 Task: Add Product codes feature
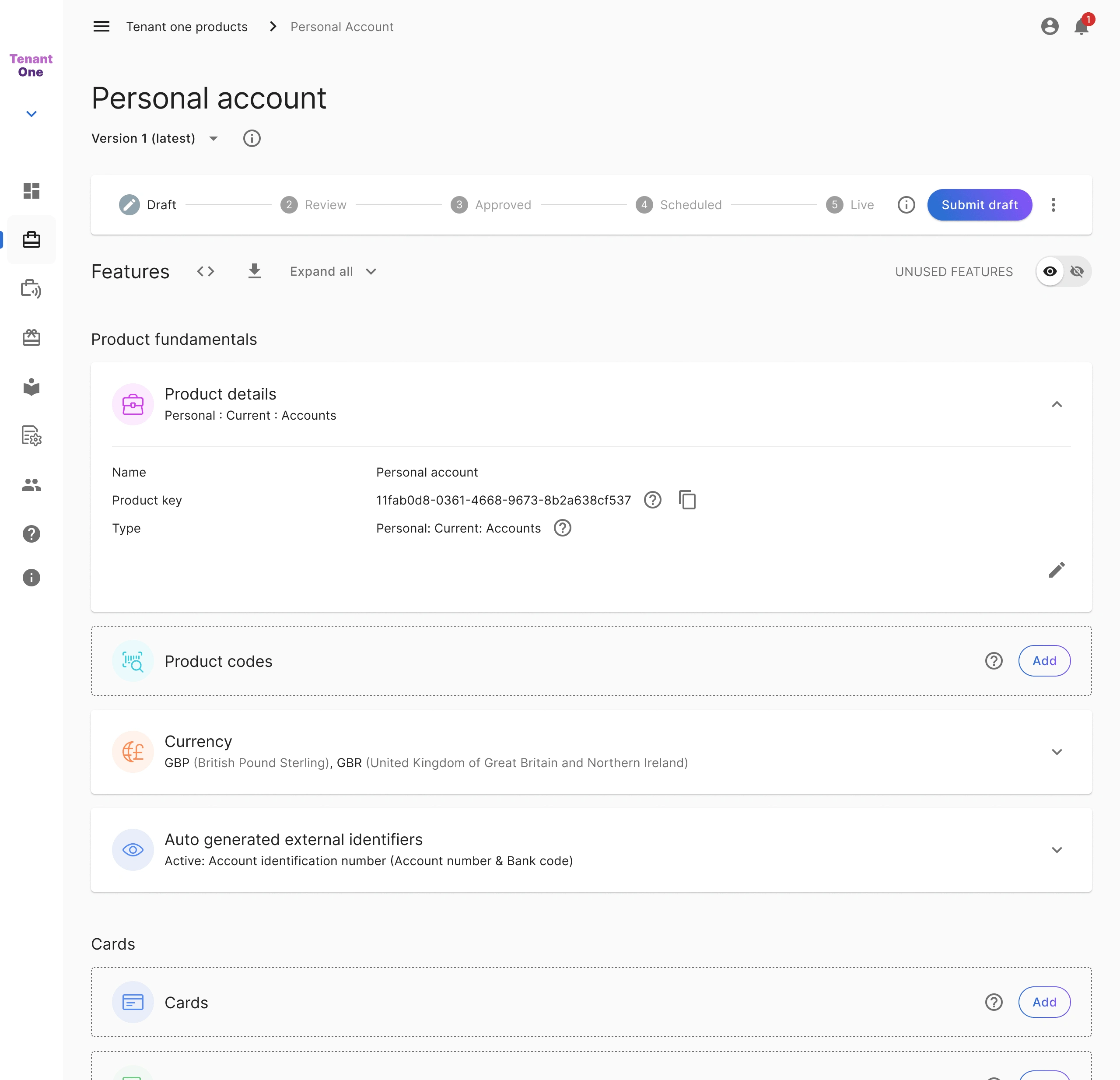click(x=1044, y=661)
